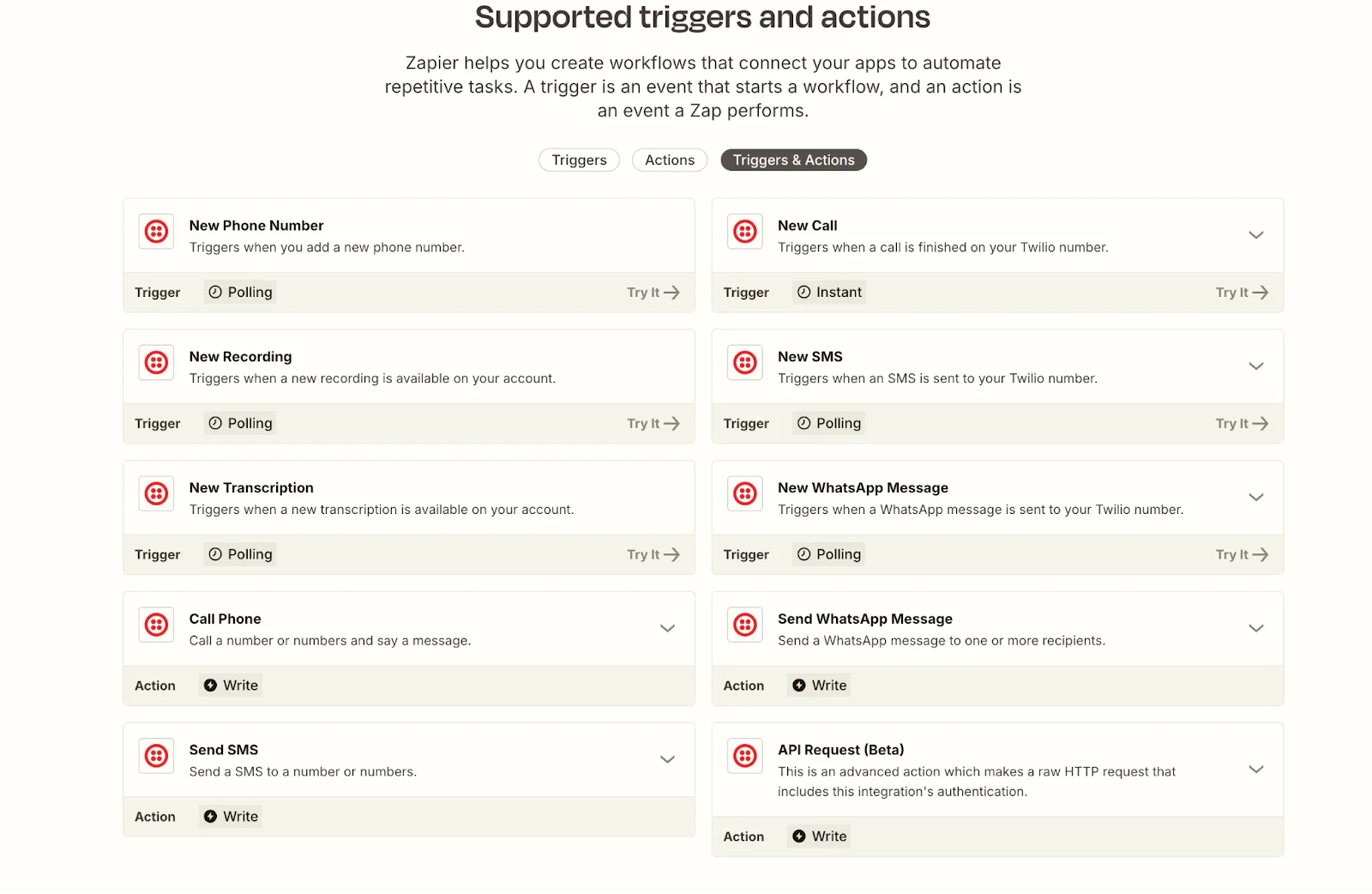Click the Twilio icon beside API Request (Beta)

pyautogui.click(x=744, y=756)
